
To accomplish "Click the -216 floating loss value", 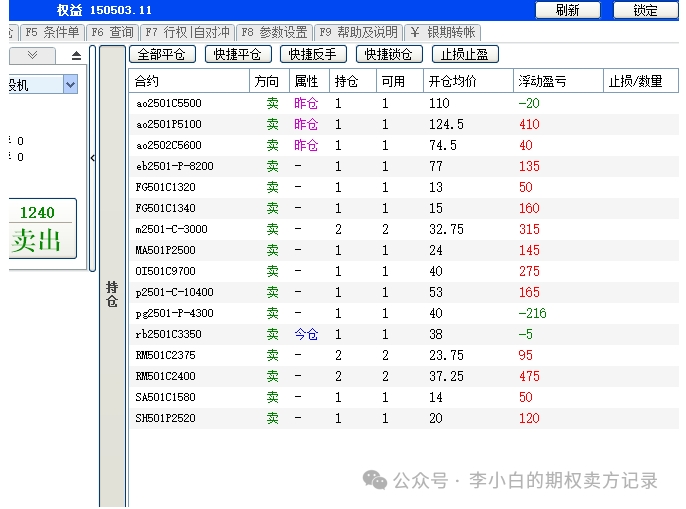I will tap(532, 313).
